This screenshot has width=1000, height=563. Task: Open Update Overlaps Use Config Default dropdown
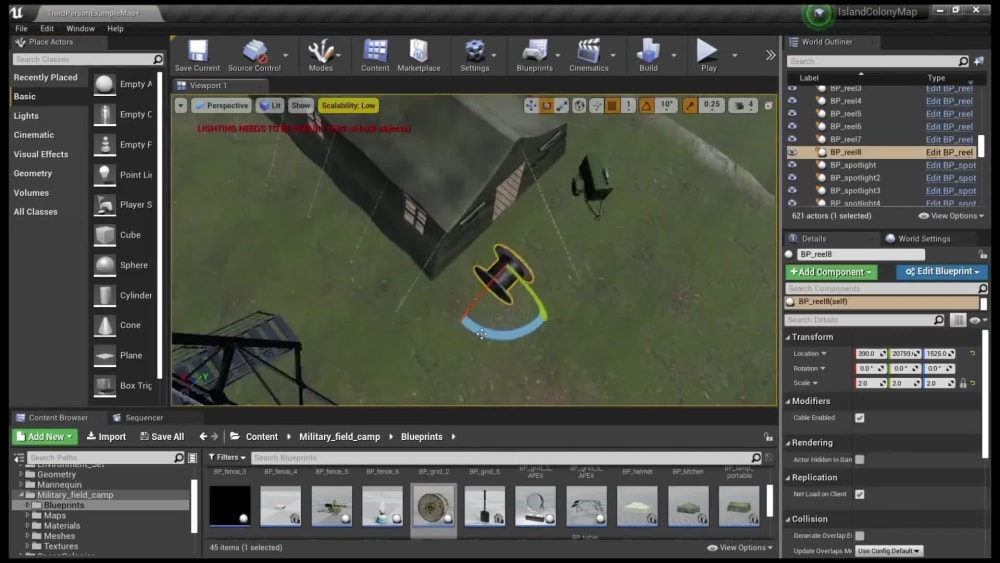[x=889, y=551]
